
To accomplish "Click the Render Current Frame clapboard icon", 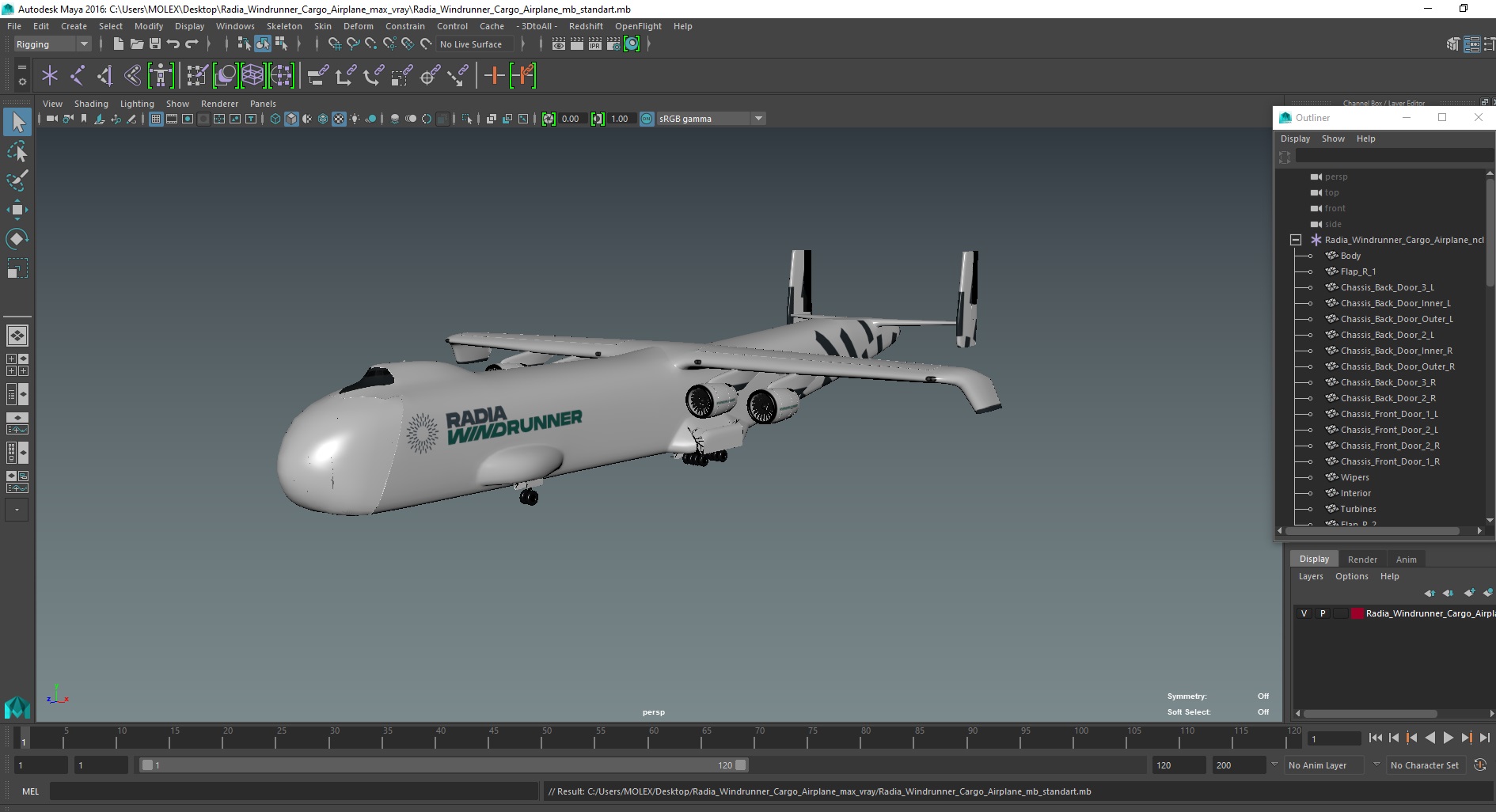I will [x=577, y=44].
